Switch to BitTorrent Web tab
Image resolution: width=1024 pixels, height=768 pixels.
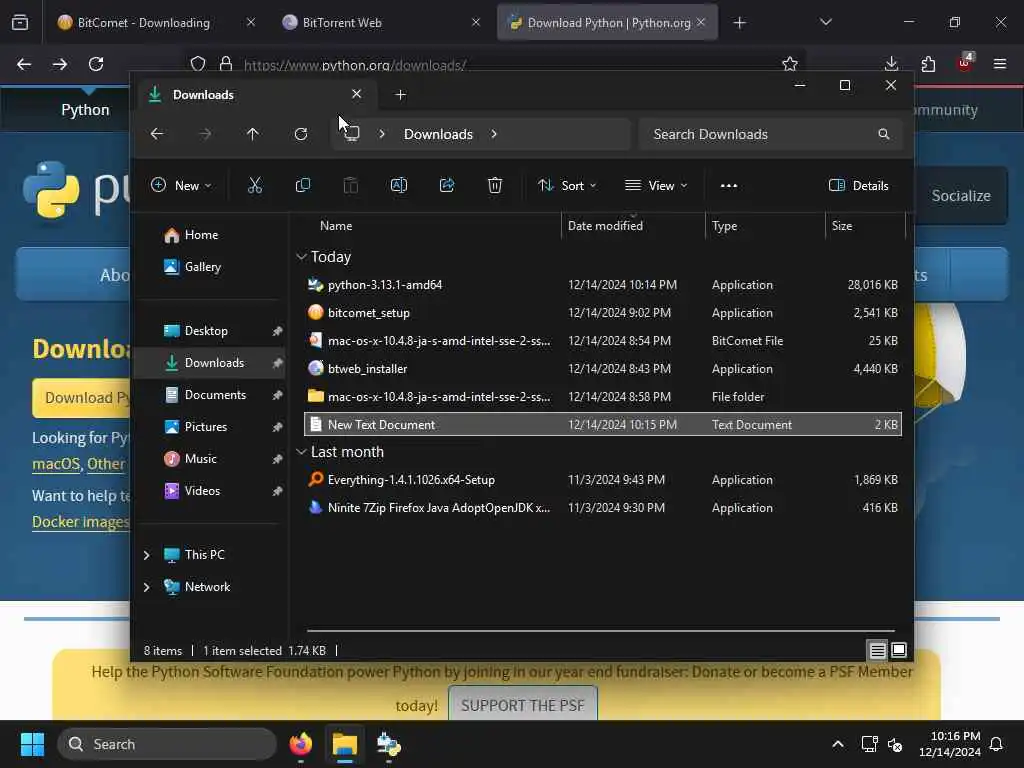(382, 22)
